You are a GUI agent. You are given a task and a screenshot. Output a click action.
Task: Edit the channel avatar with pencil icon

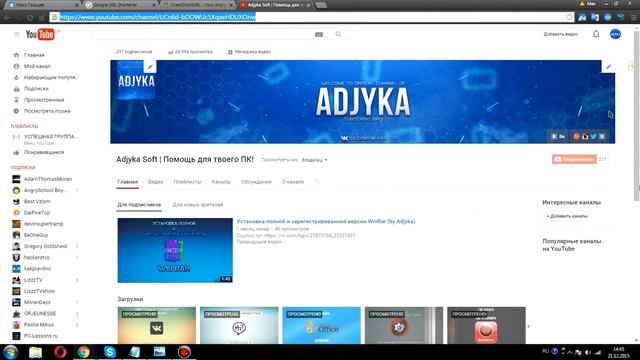pos(150,67)
